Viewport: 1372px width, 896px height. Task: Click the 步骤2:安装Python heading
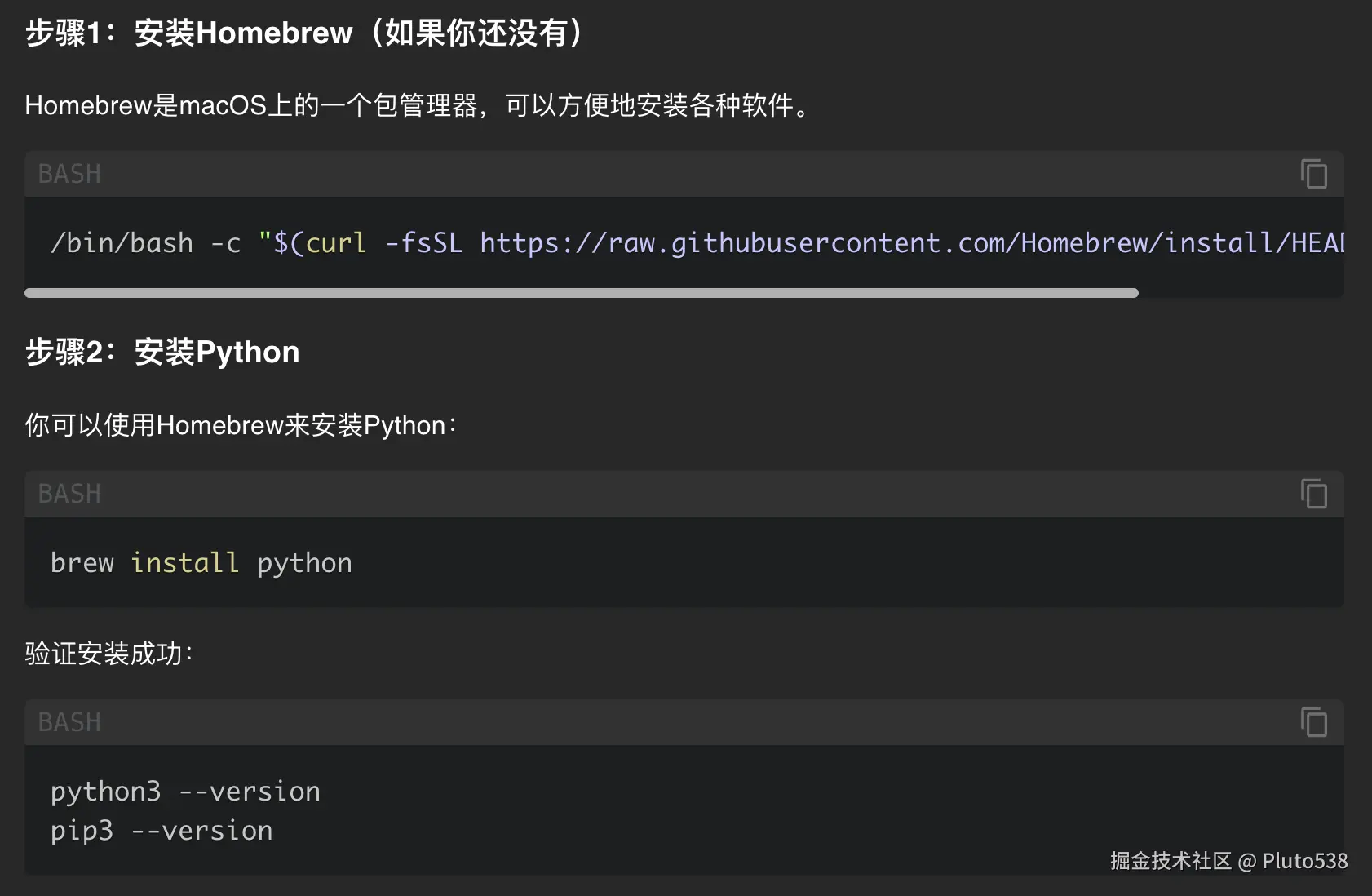(162, 353)
